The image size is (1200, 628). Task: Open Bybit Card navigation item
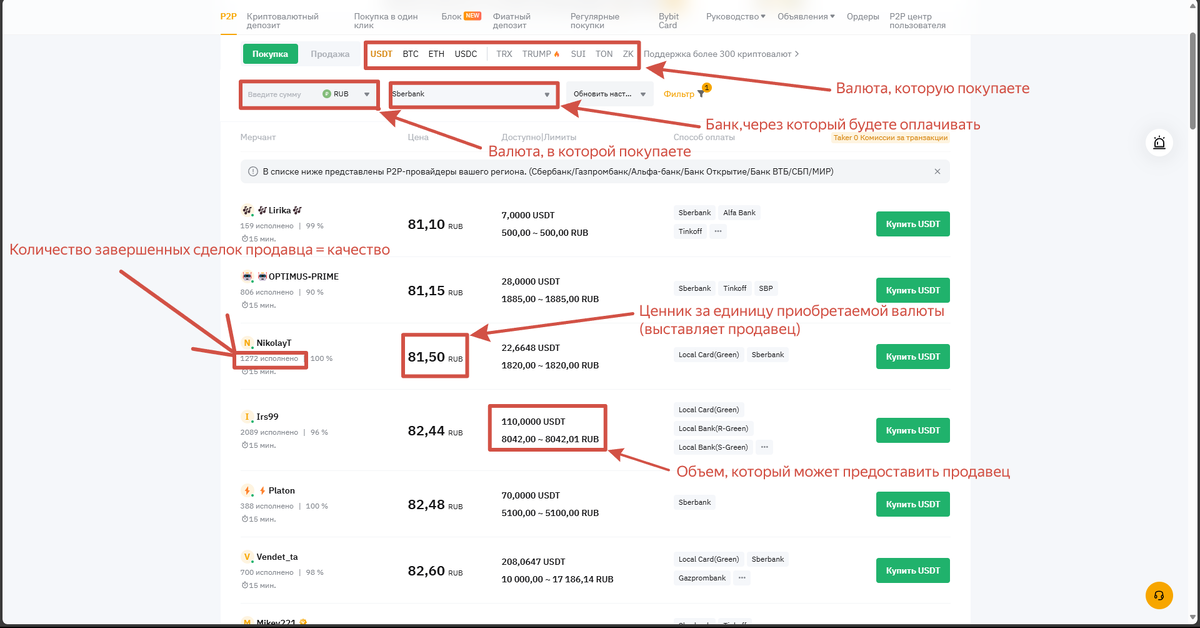point(669,21)
